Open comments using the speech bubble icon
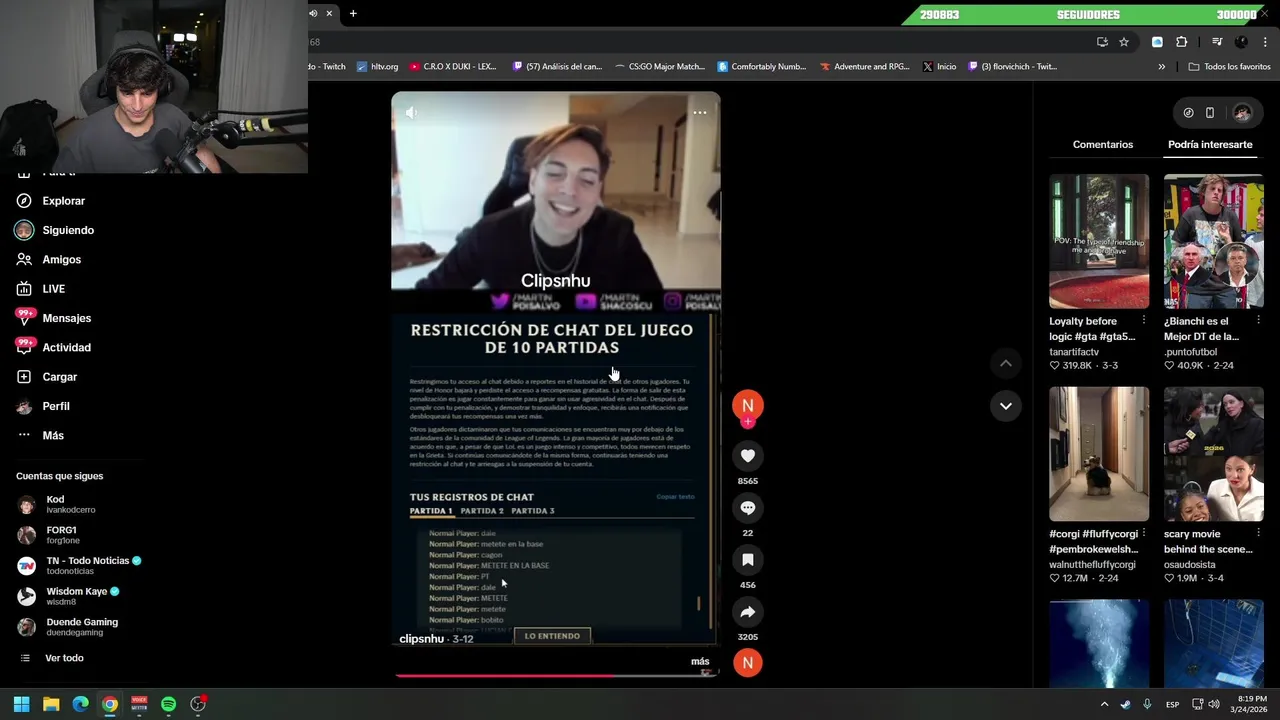Screen dimensions: 1280x720 pyautogui.click(x=747, y=508)
